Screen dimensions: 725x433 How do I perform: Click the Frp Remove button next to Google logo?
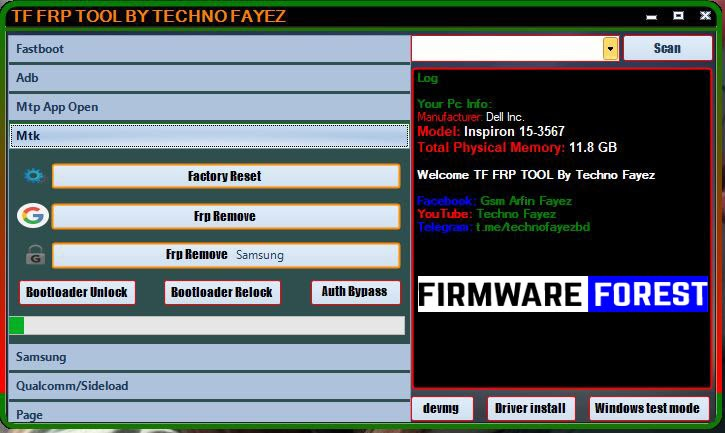click(x=226, y=216)
